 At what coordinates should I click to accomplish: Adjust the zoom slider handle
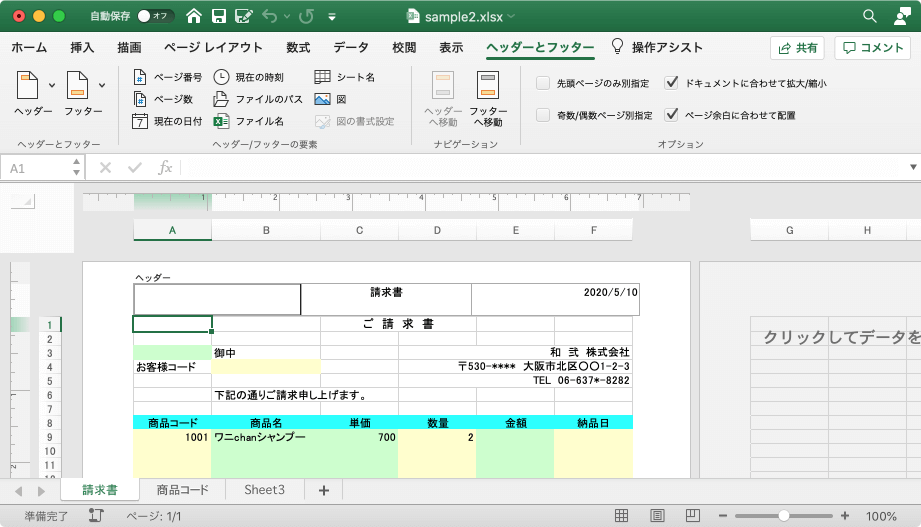[x=784, y=516]
